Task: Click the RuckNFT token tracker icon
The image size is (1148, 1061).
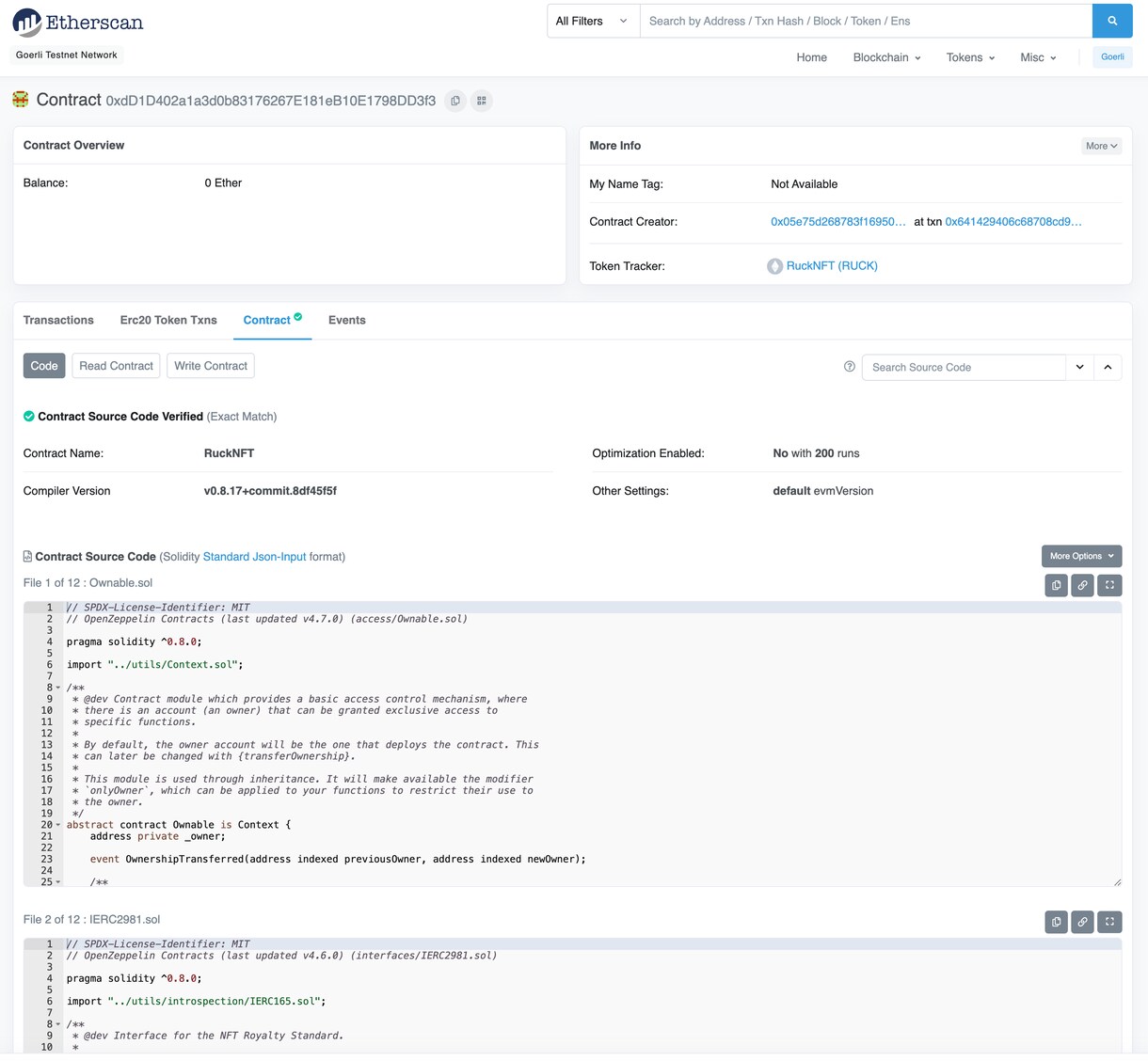Action: tap(775, 266)
